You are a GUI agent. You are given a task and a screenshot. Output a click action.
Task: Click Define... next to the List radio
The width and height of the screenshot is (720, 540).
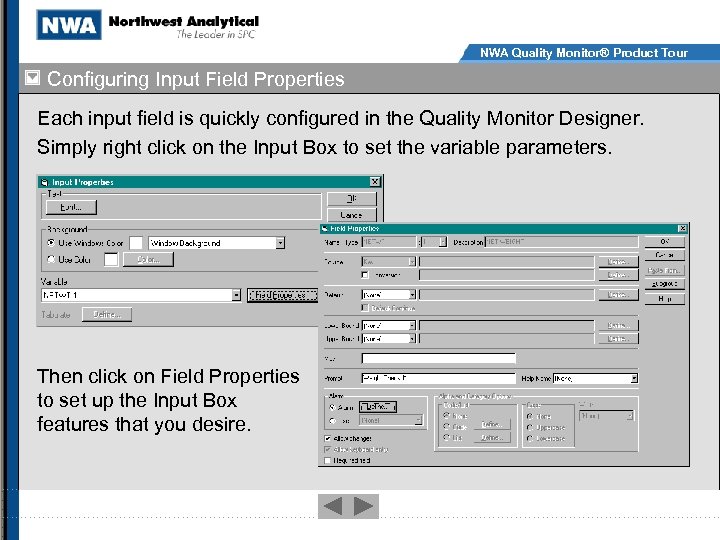(491, 438)
